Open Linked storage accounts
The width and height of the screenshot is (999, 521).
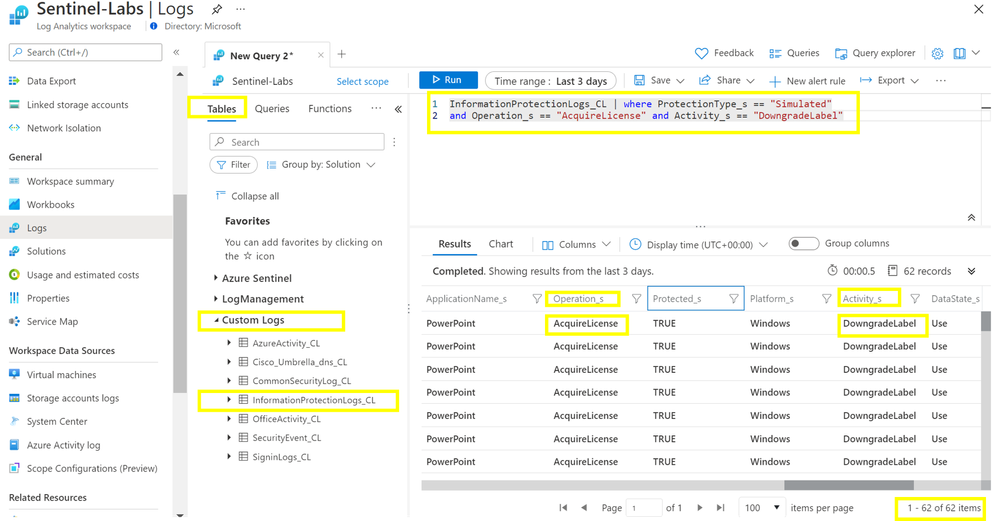[x=77, y=104]
